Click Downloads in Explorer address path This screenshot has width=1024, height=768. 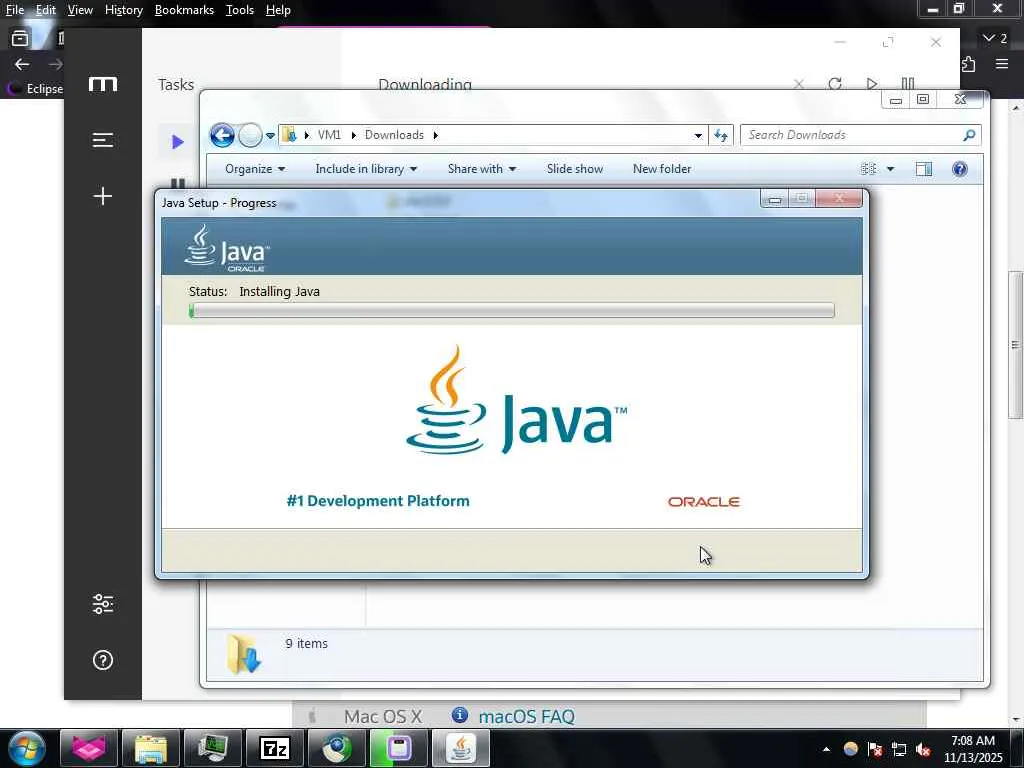tap(394, 135)
